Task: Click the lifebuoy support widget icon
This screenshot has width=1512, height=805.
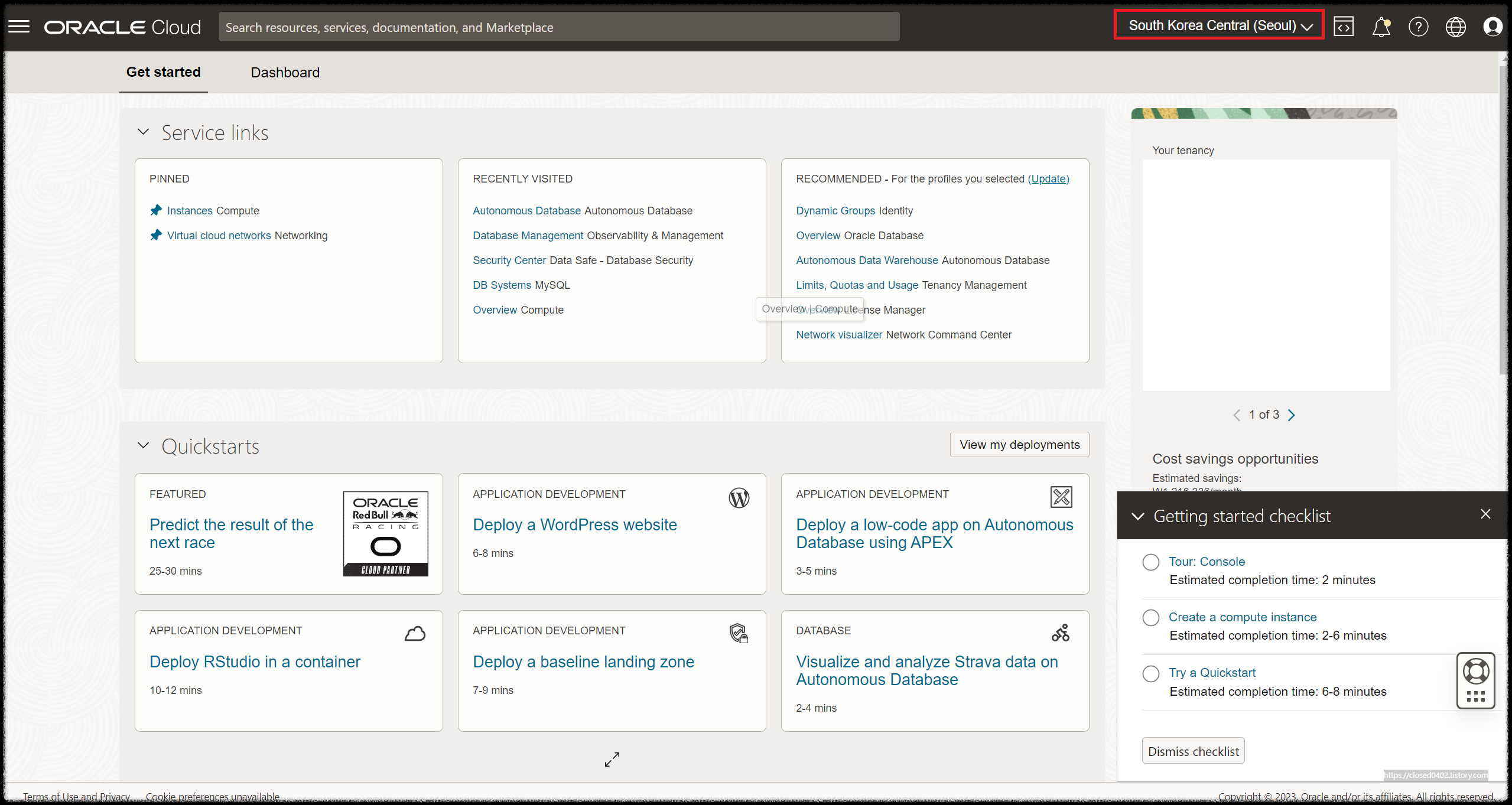Action: coord(1475,672)
